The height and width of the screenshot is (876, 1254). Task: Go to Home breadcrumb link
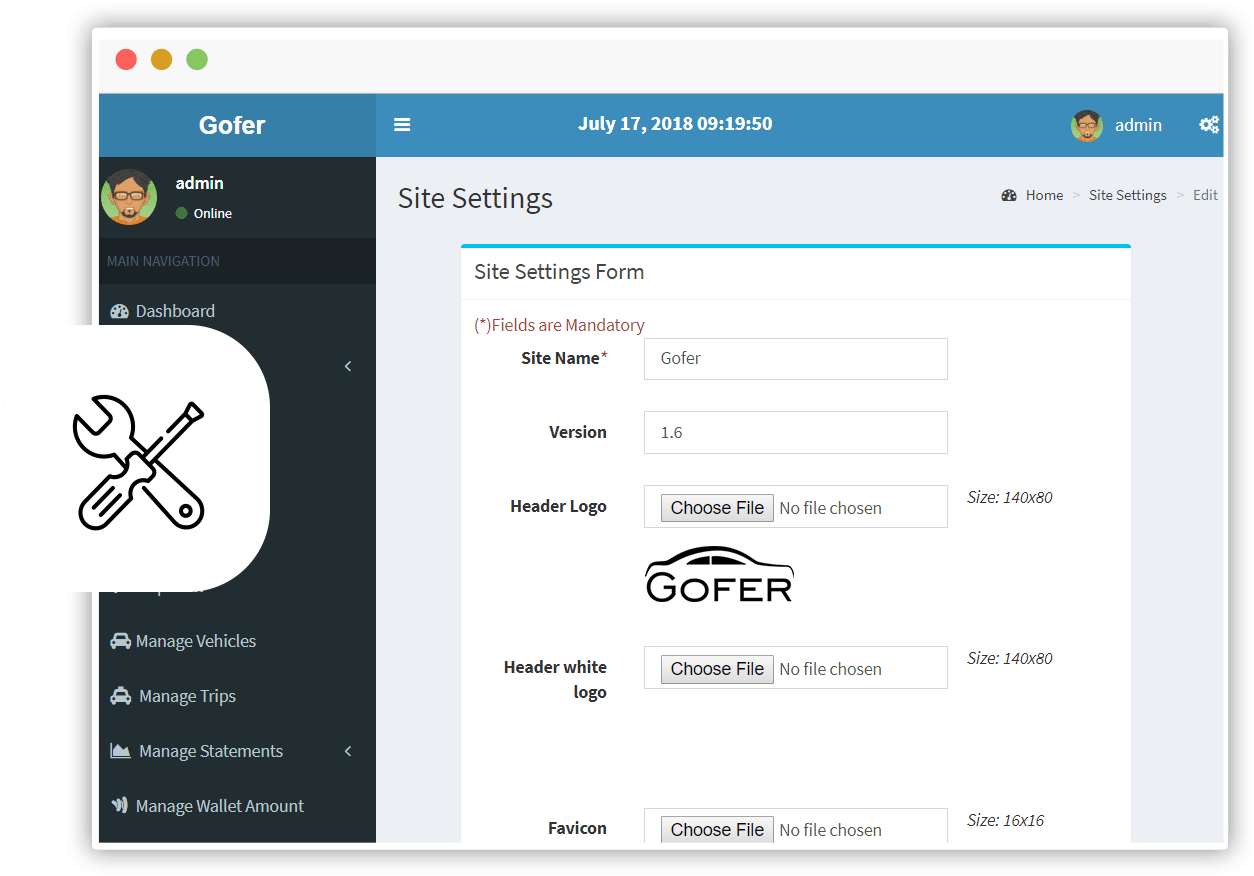tap(1044, 195)
